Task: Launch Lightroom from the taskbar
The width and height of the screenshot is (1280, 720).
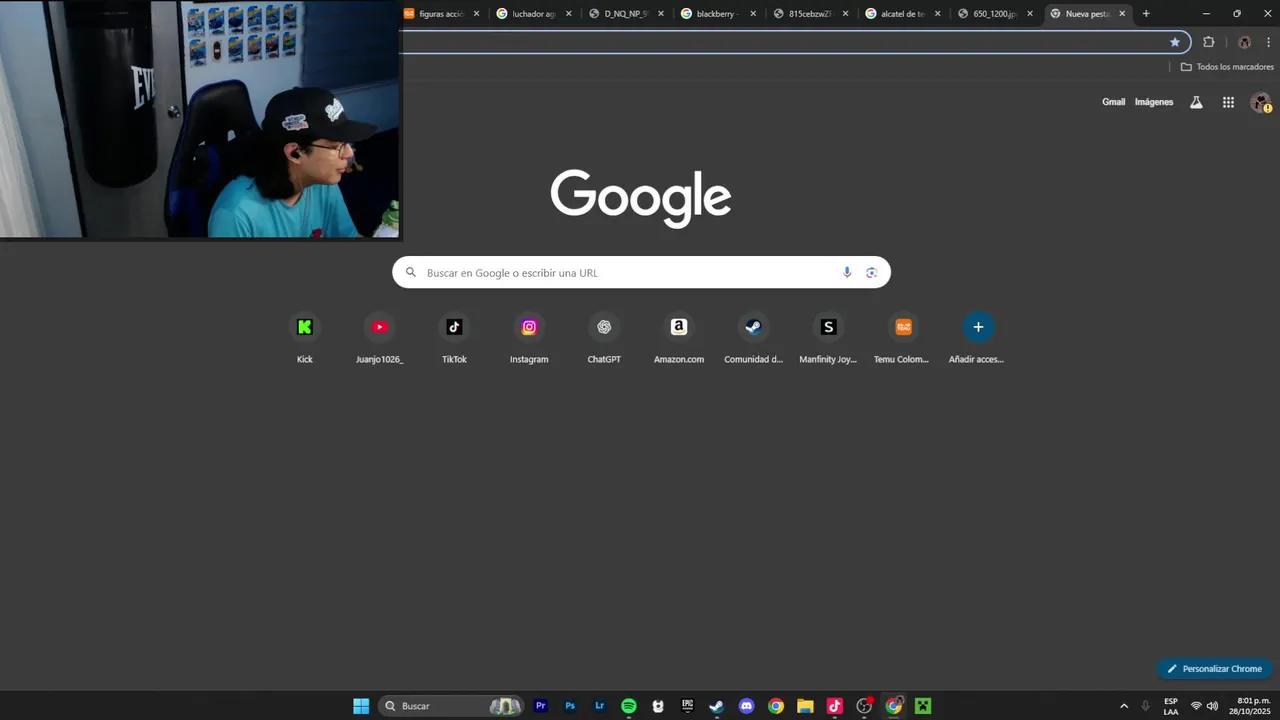Action: tap(599, 706)
